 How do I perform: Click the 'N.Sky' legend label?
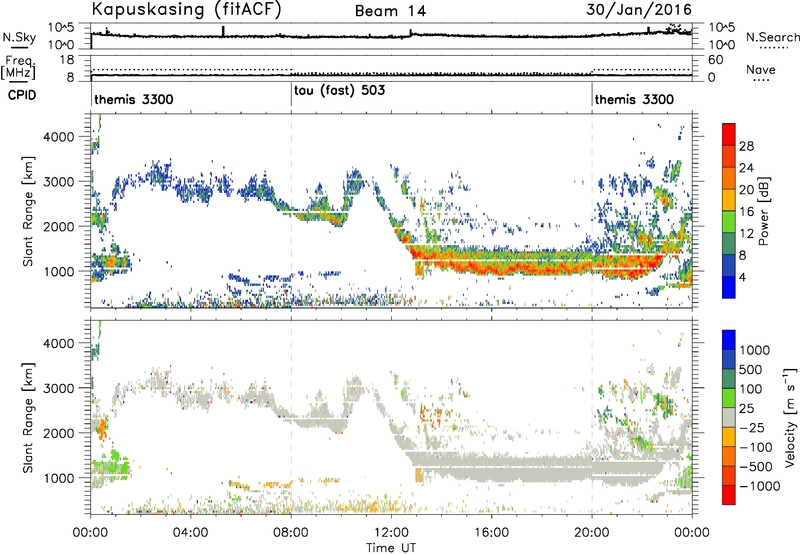(x=19, y=37)
